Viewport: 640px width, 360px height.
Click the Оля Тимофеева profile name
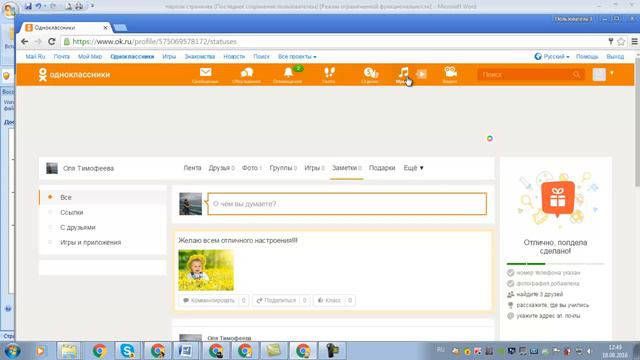(88, 168)
